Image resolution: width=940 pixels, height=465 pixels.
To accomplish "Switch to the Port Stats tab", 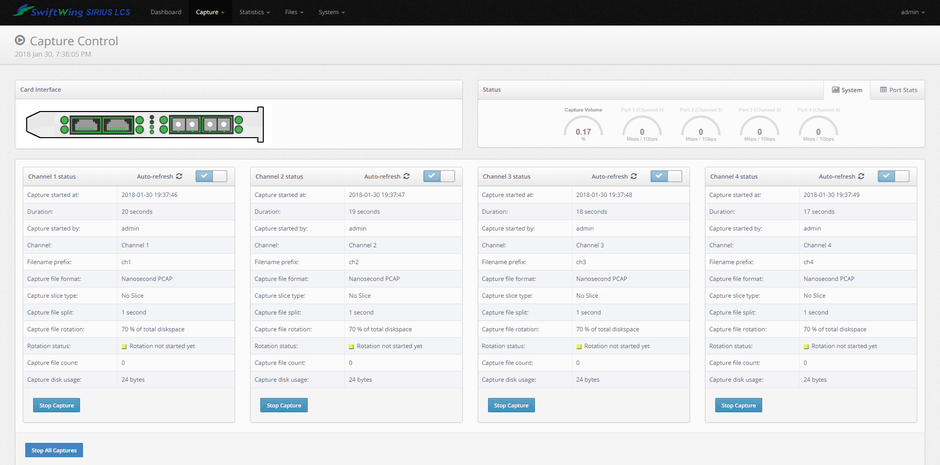I will point(897,90).
